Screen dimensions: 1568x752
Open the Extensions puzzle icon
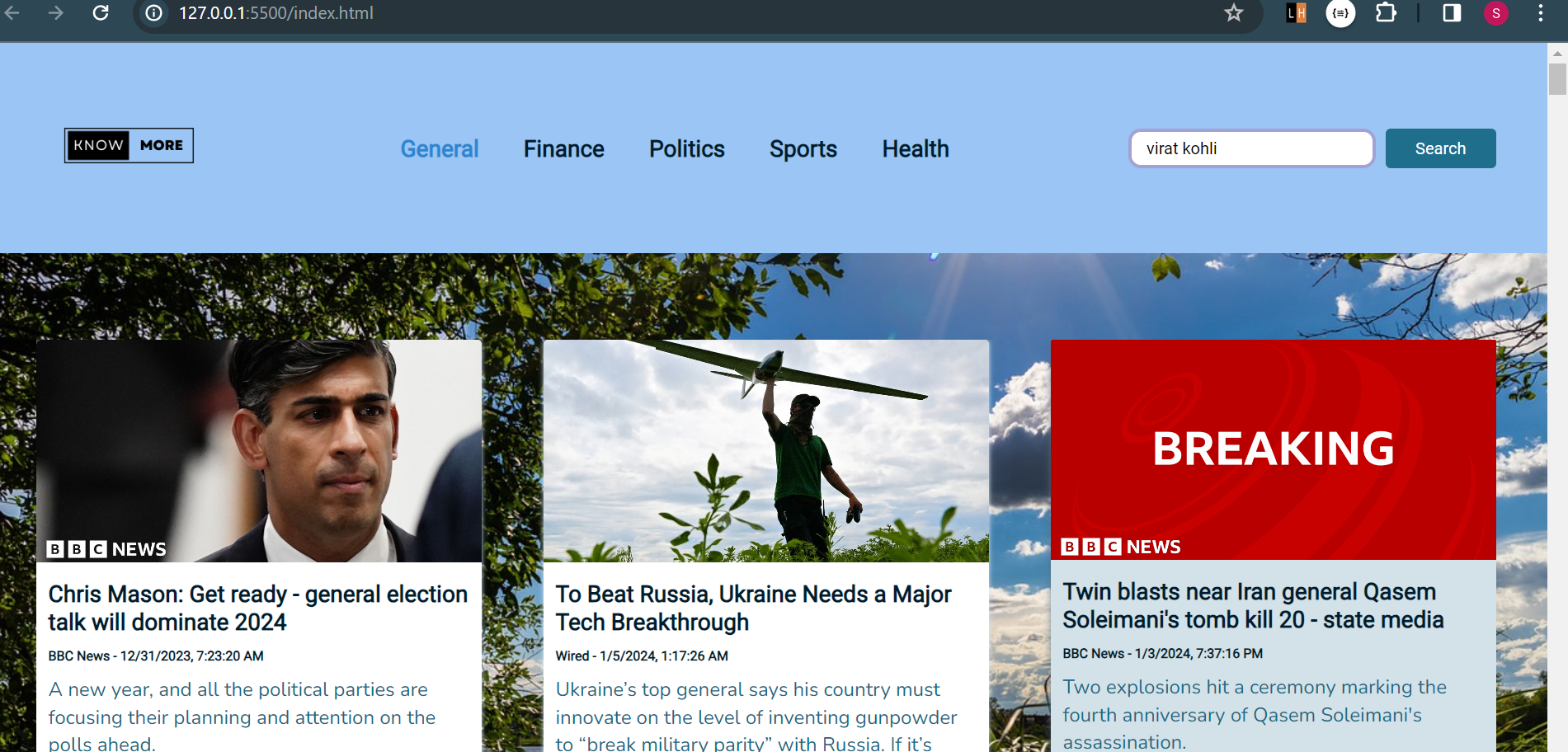pos(1386,13)
